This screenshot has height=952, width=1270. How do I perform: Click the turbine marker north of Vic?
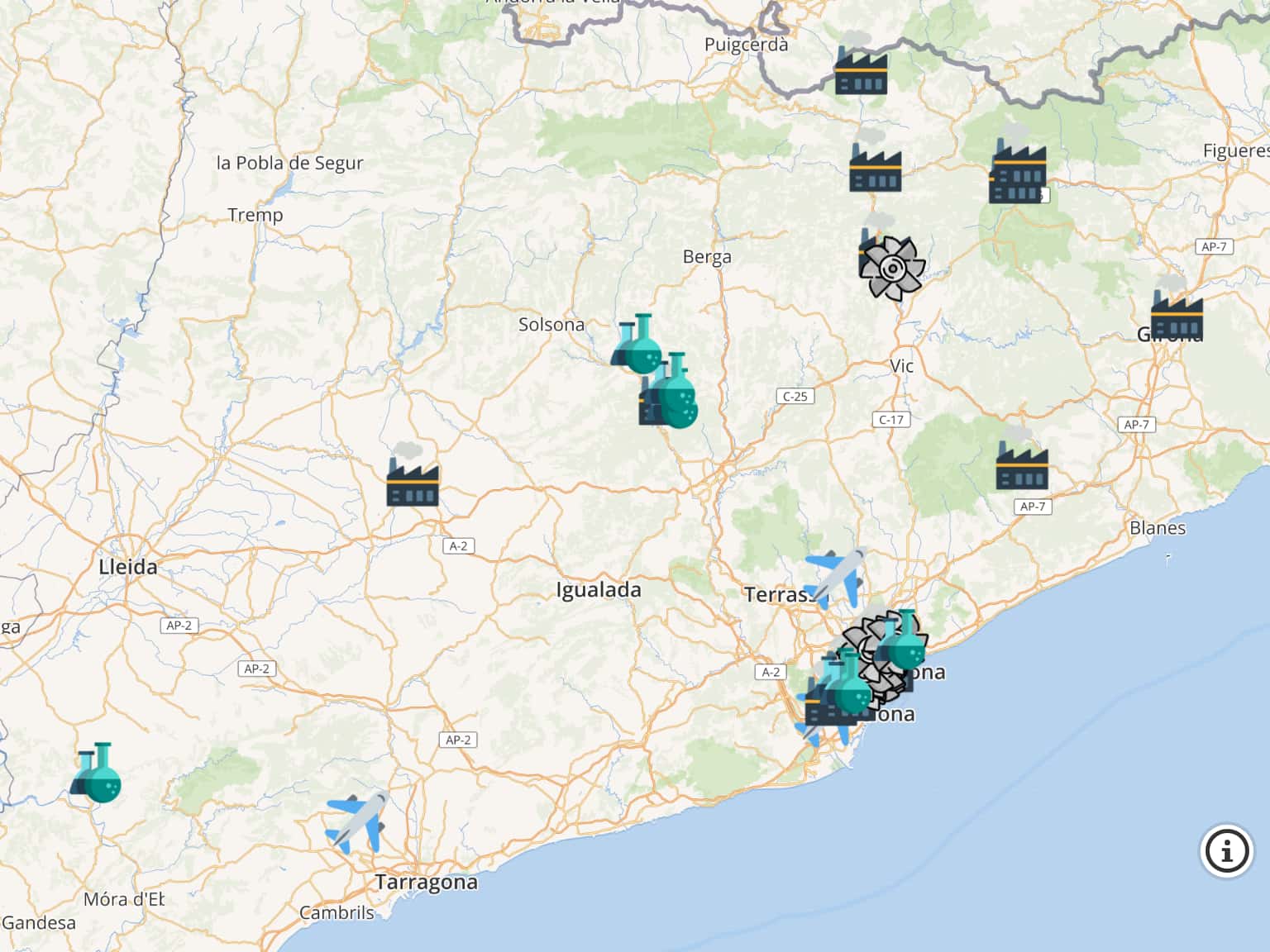point(893,269)
